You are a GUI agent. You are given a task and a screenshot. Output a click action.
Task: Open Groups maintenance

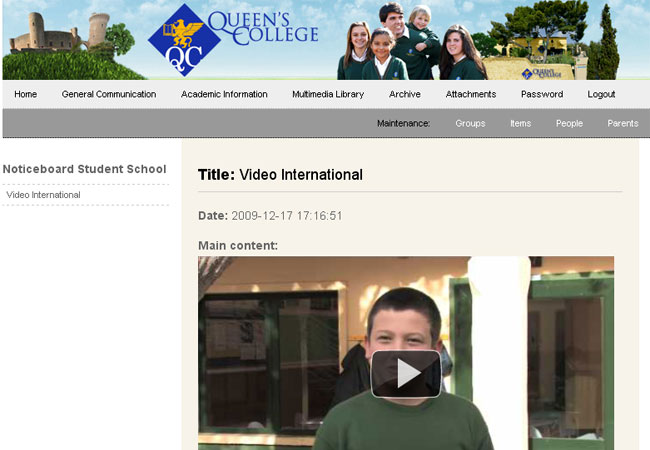[470, 123]
